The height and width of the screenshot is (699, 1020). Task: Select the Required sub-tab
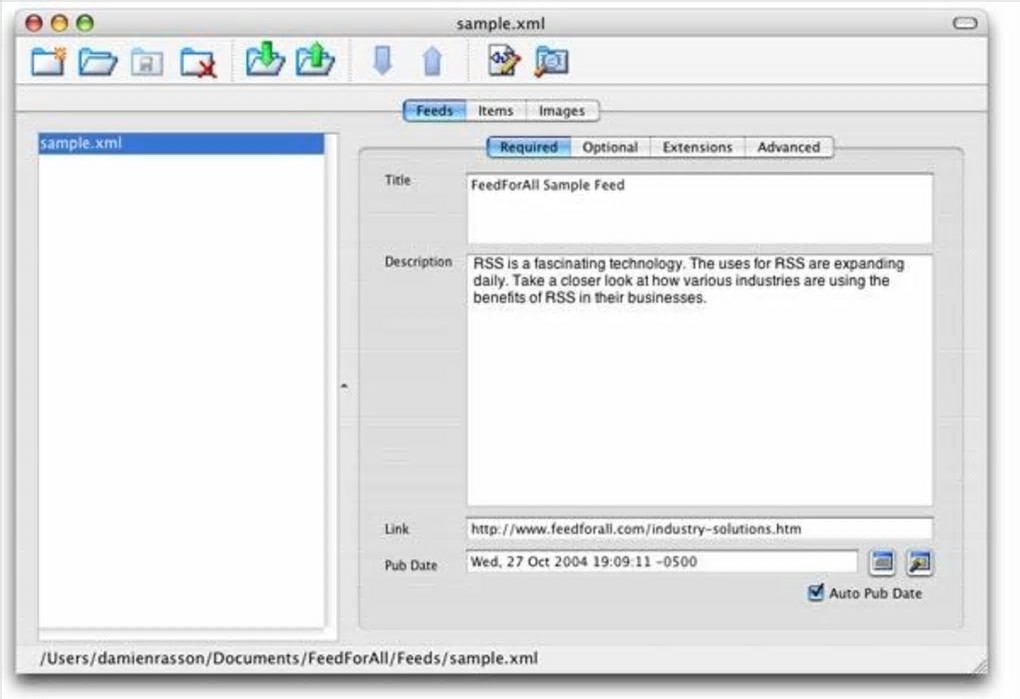coord(528,147)
